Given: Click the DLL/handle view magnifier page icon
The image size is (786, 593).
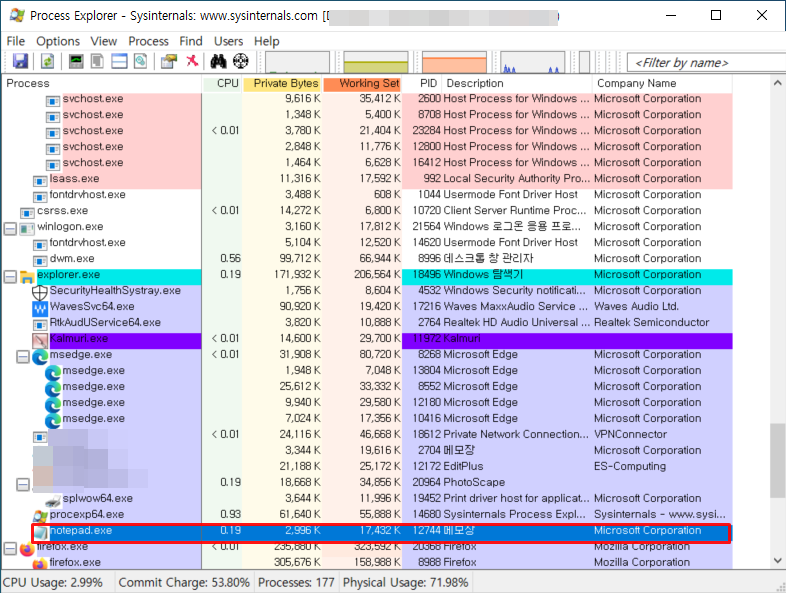Looking at the screenshot, I should (x=141, y=61).
